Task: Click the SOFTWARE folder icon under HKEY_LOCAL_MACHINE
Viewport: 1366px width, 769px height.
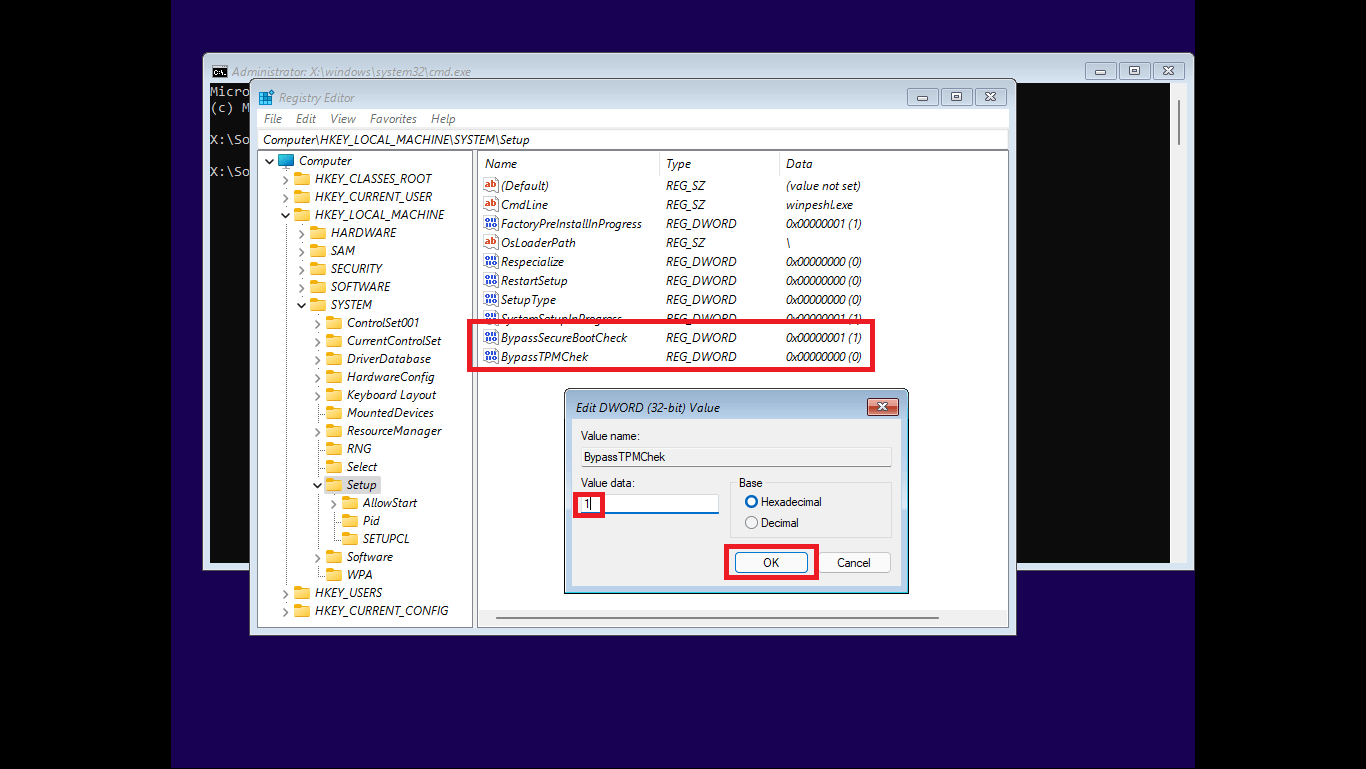Action: [x=318, y=286]
